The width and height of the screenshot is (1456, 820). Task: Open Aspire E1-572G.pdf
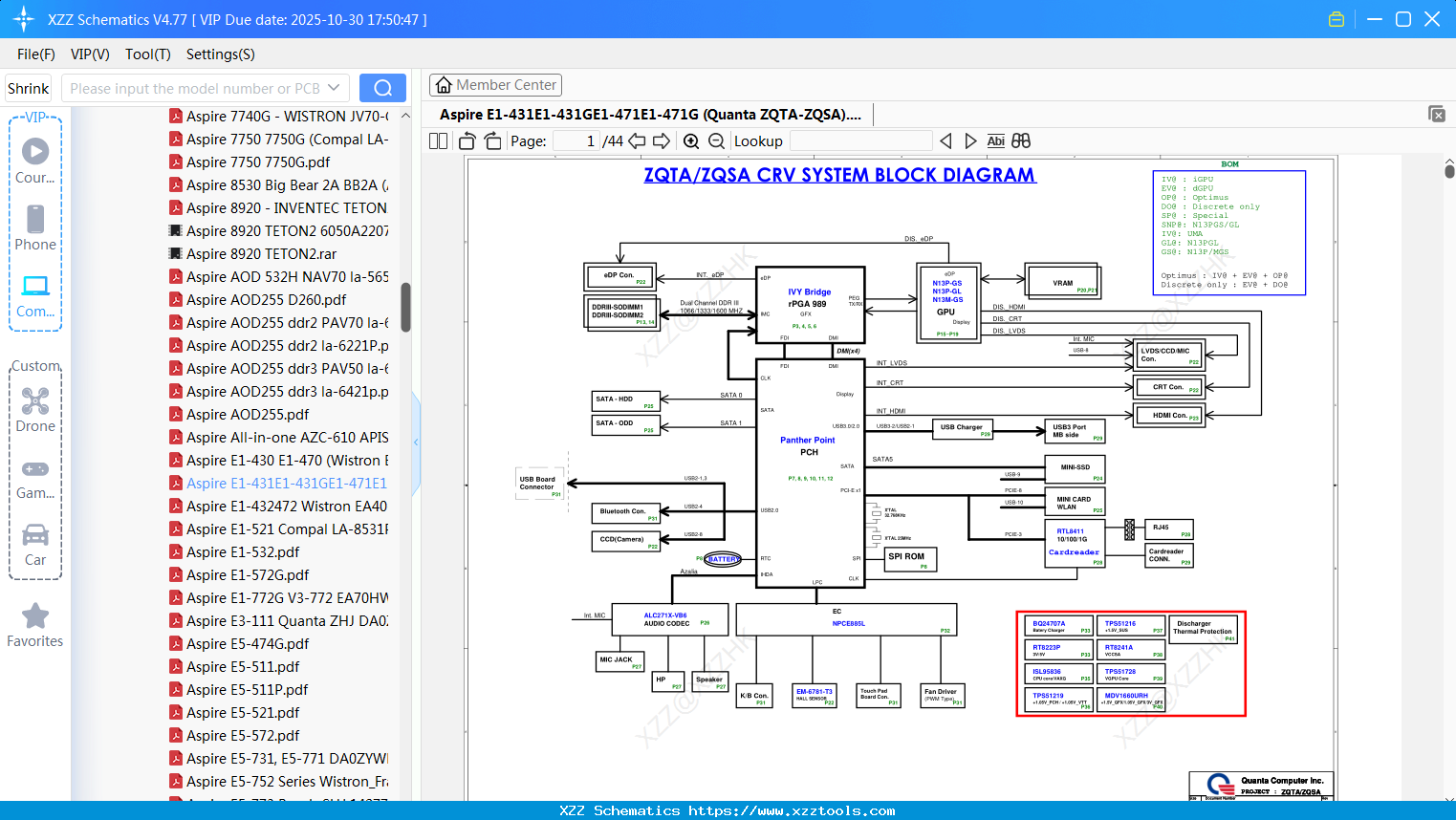[x=240, y=574]
